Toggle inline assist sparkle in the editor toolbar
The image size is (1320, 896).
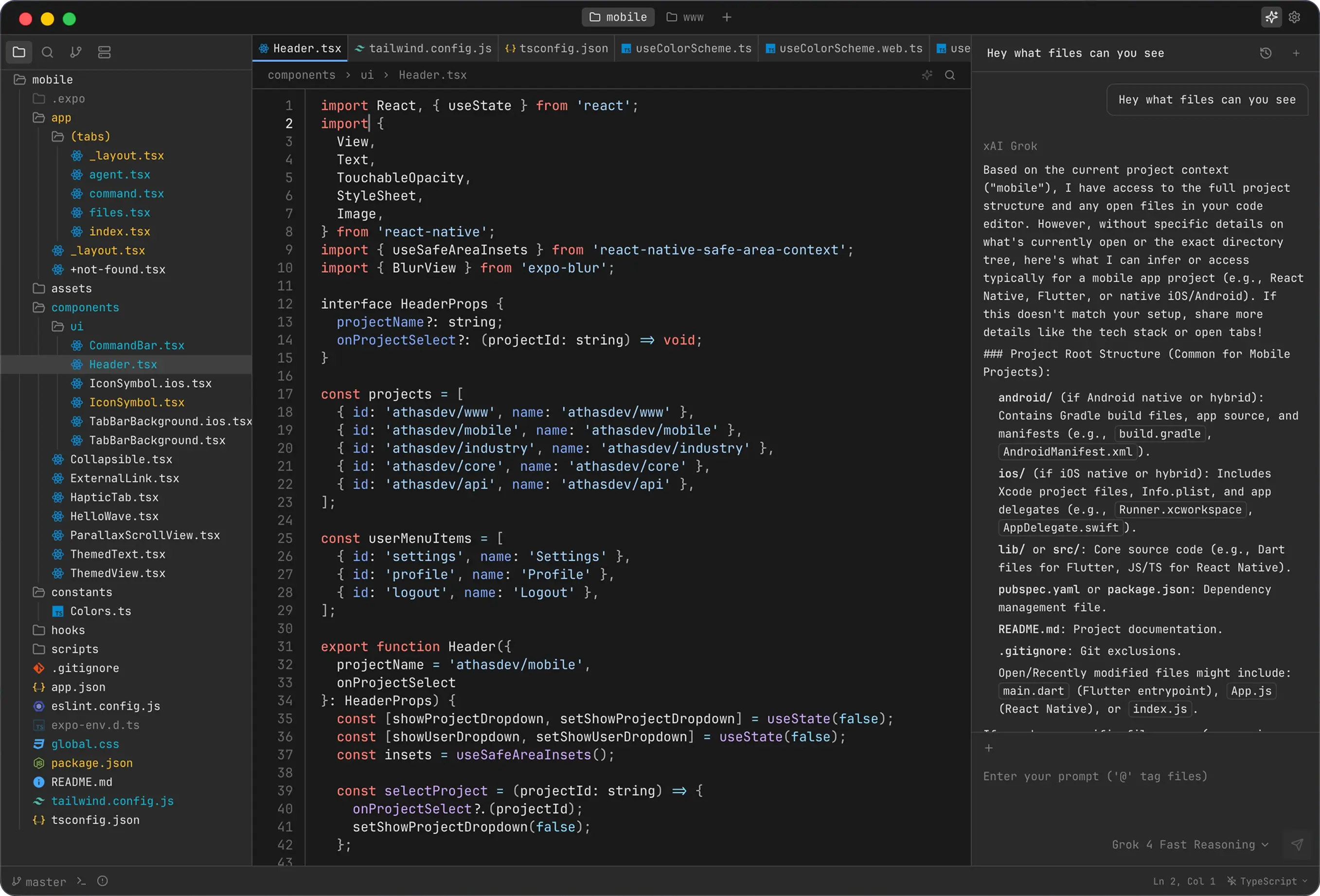(x=927, y=74)
